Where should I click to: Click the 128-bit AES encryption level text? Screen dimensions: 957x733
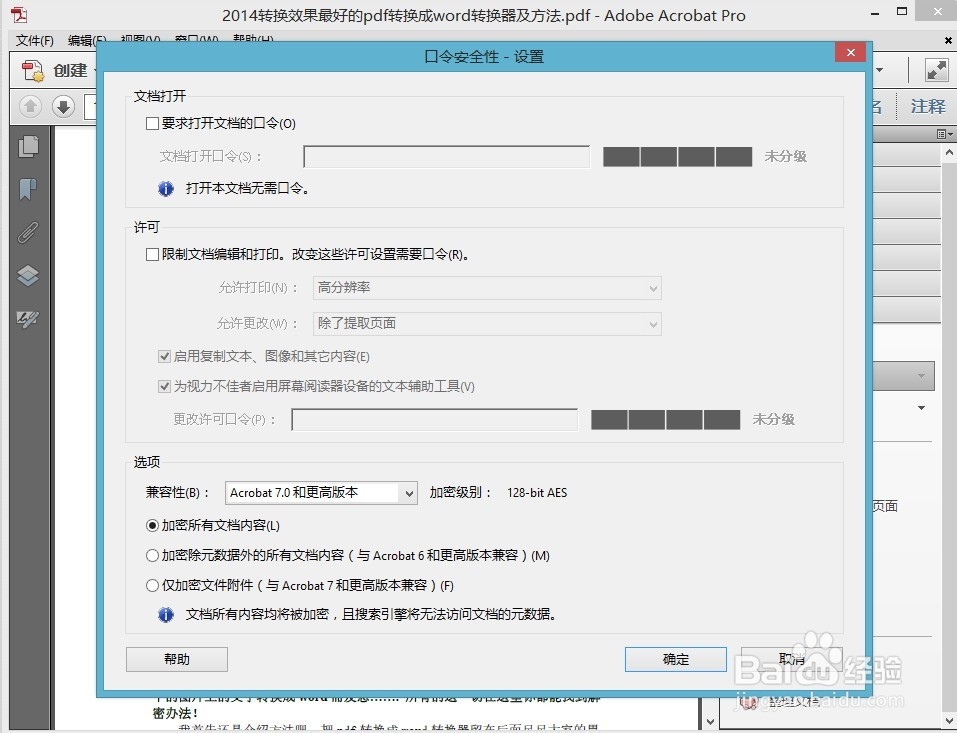[x=537, y=493]
